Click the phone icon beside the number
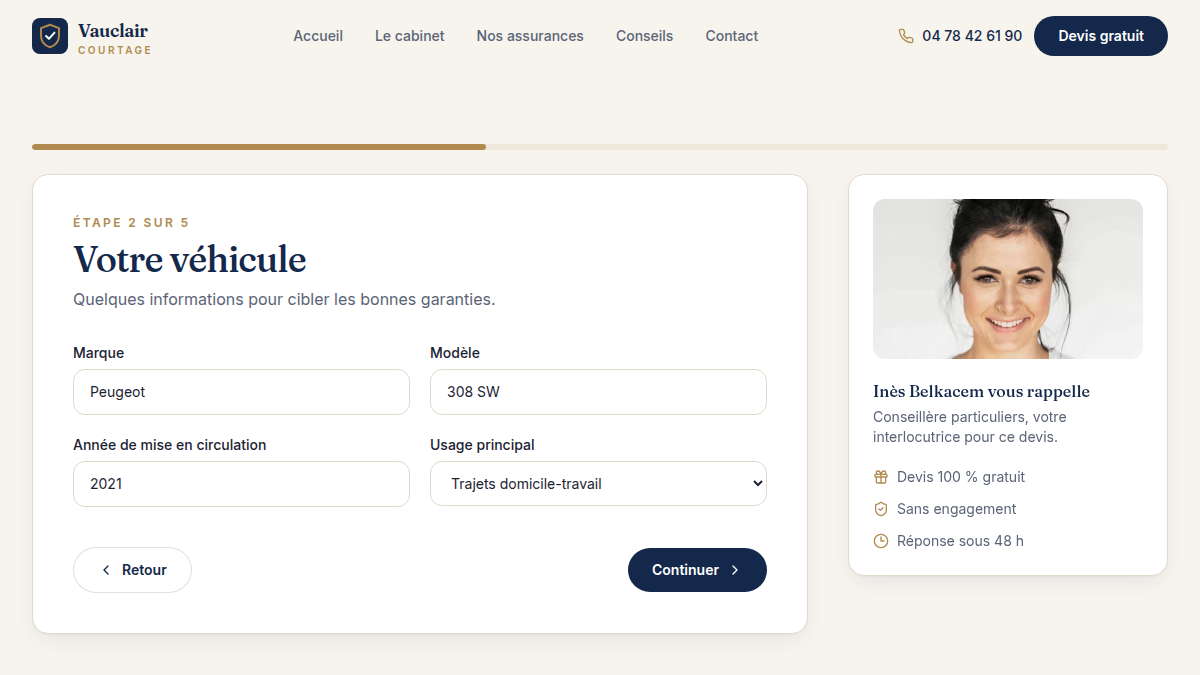 click(906, 36)
